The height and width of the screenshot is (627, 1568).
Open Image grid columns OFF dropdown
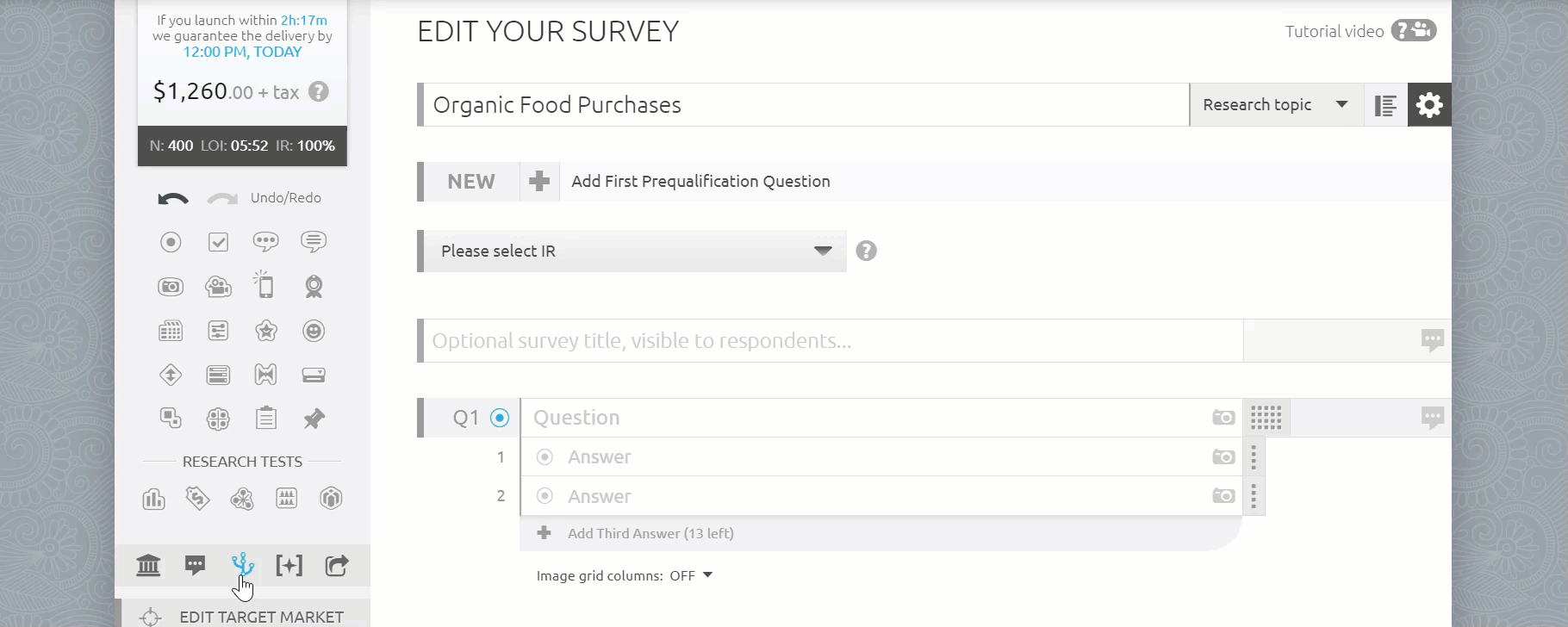[691, 575]
